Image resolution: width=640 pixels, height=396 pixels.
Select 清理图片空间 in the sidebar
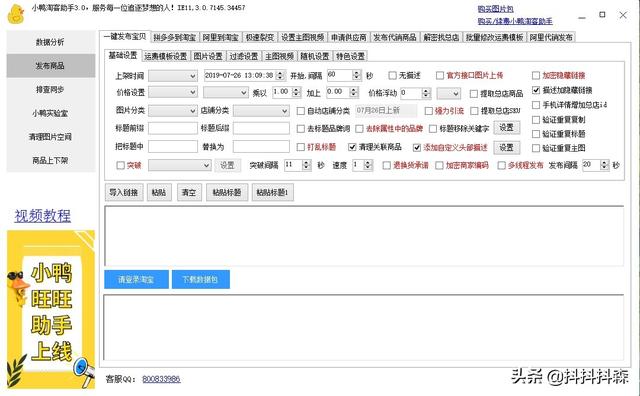(x=51, y=136)
